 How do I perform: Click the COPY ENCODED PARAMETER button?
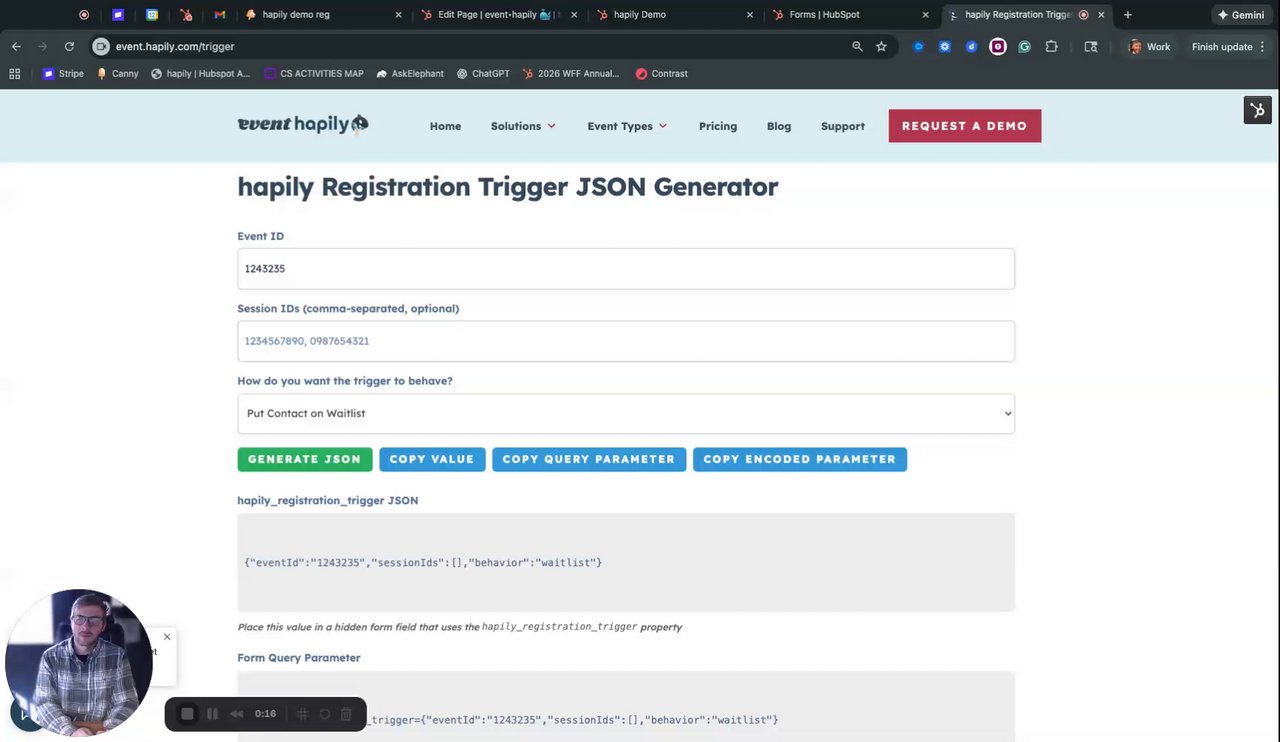point(800,459)
